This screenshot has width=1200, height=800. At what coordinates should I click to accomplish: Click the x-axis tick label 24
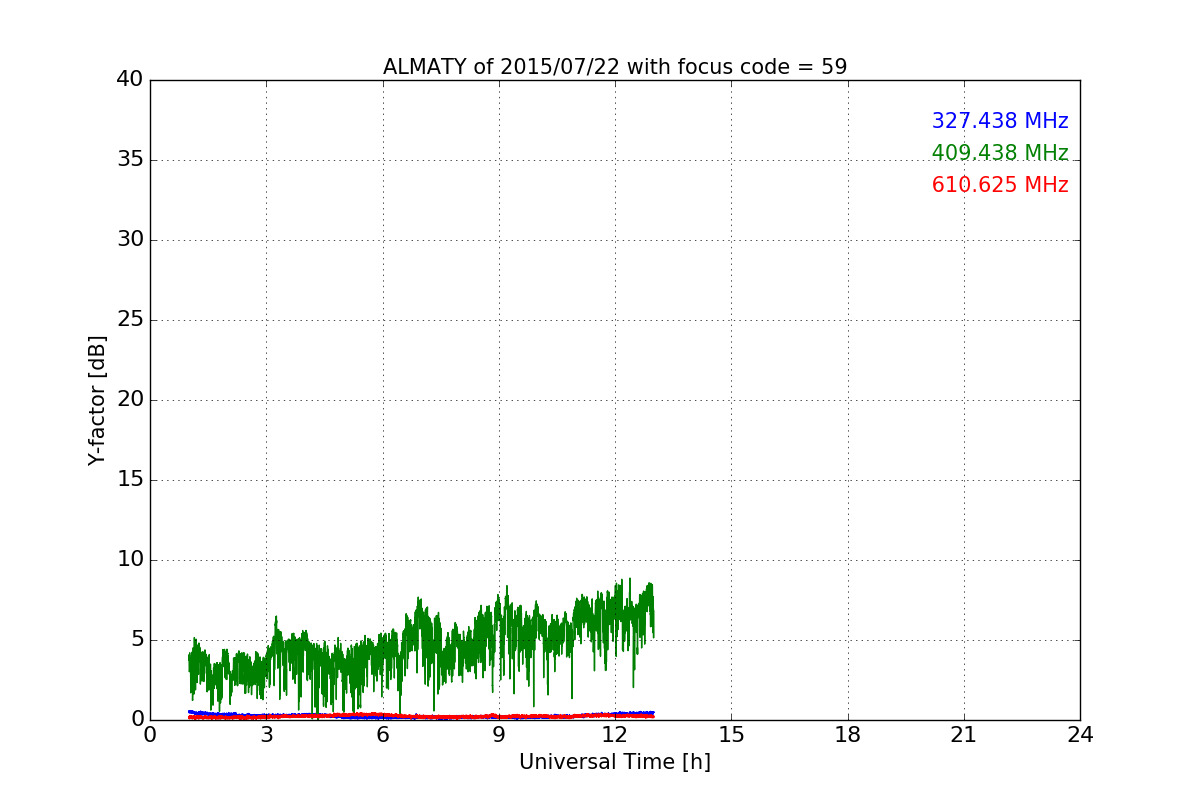[1080, 735]
